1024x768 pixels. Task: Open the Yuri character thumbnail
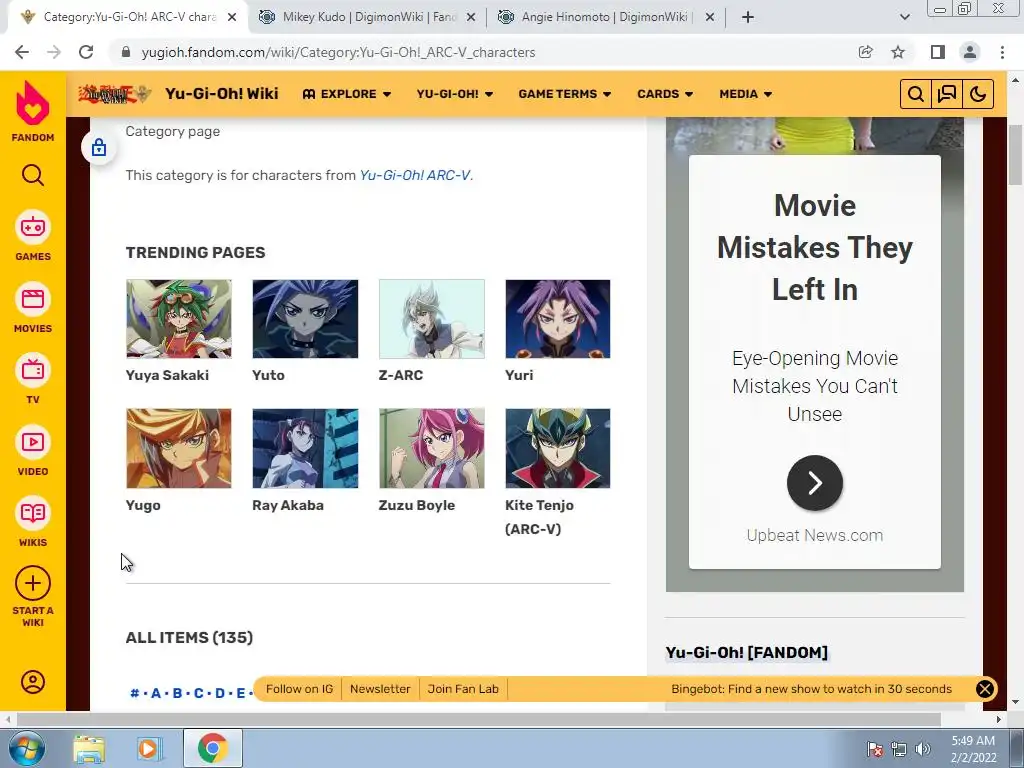tap(558, 319)
